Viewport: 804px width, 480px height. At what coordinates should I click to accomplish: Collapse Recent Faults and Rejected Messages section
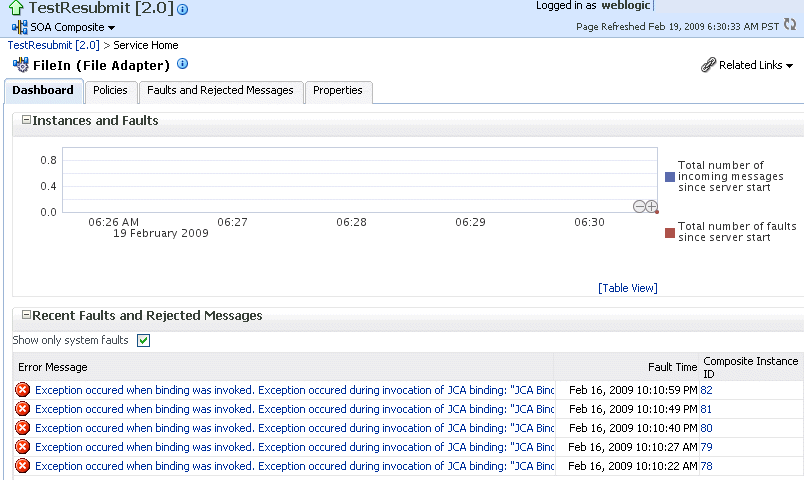tap(26, 315)
